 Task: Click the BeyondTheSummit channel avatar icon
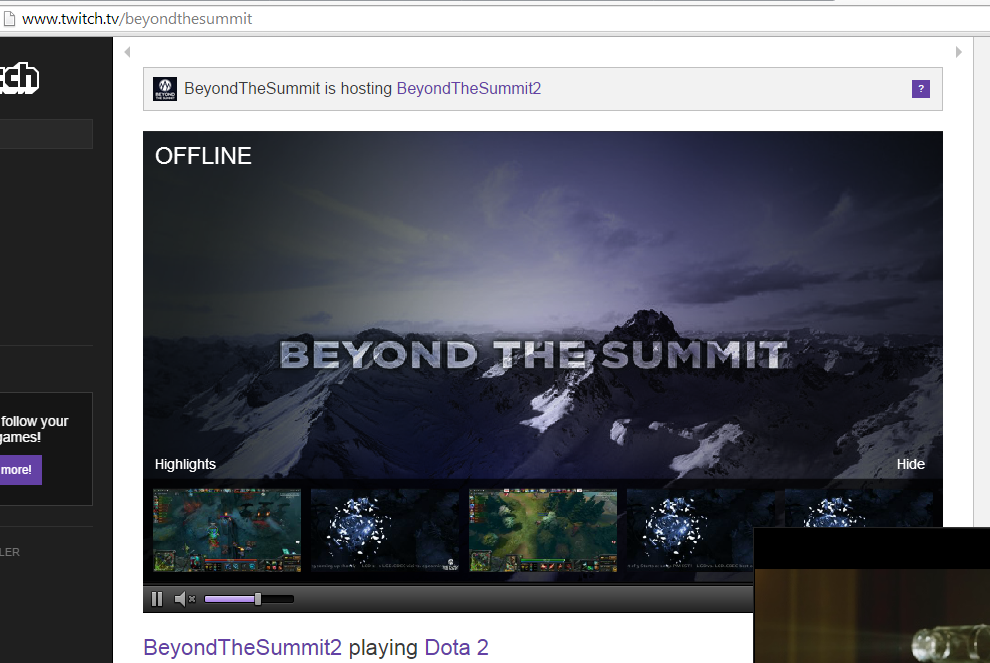[x=165, y=89]
